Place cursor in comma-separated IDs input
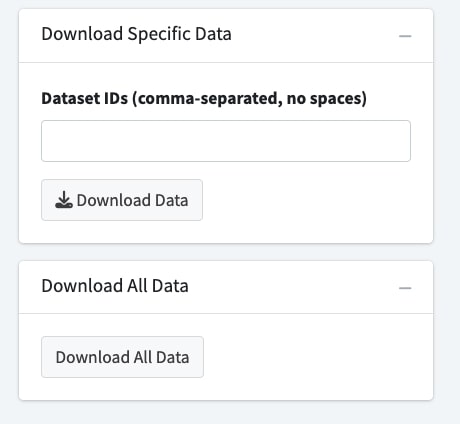460x424 pixels. pos(226,141)
